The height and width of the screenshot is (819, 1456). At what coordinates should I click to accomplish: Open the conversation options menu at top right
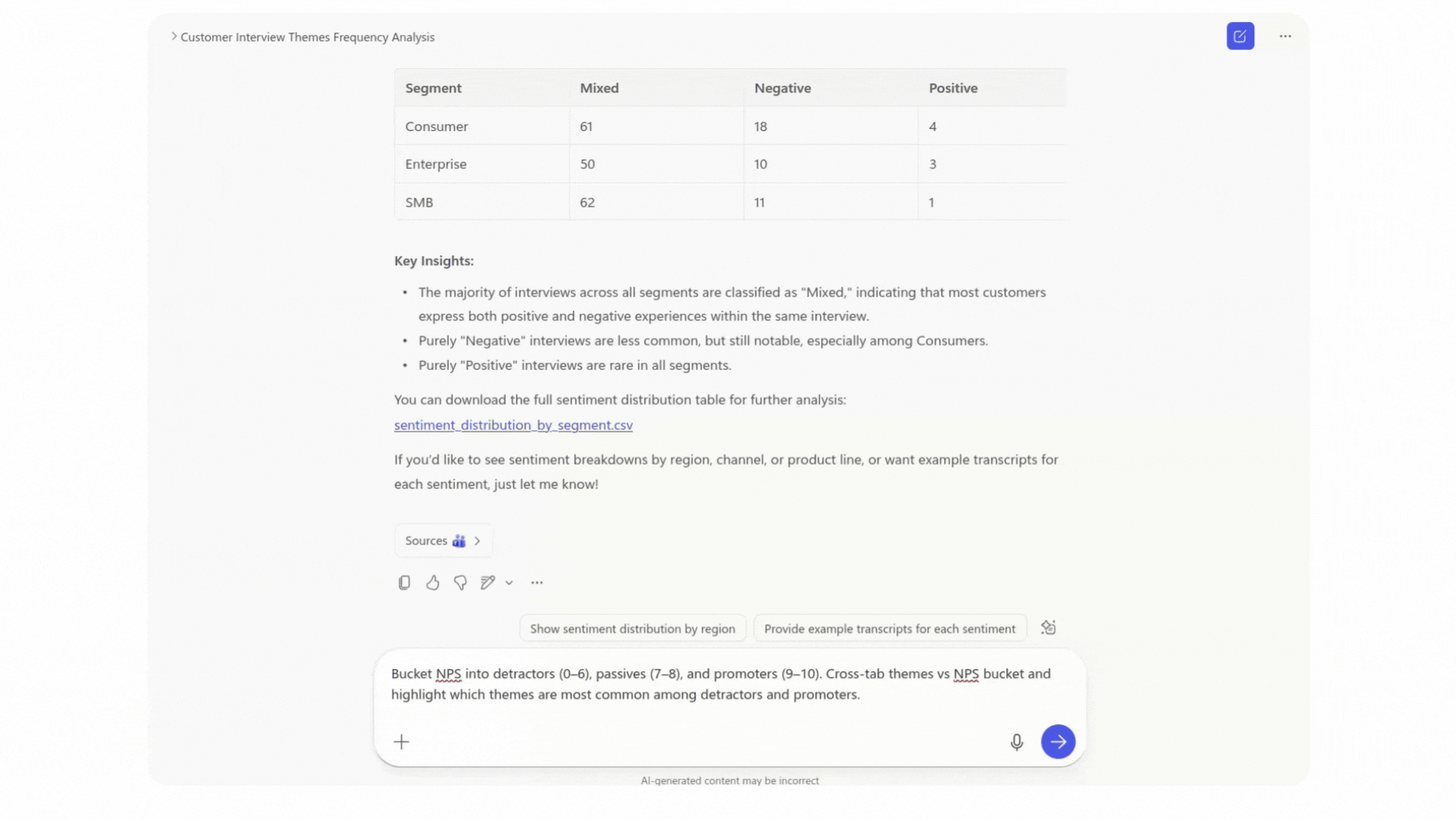[1285, 36]
